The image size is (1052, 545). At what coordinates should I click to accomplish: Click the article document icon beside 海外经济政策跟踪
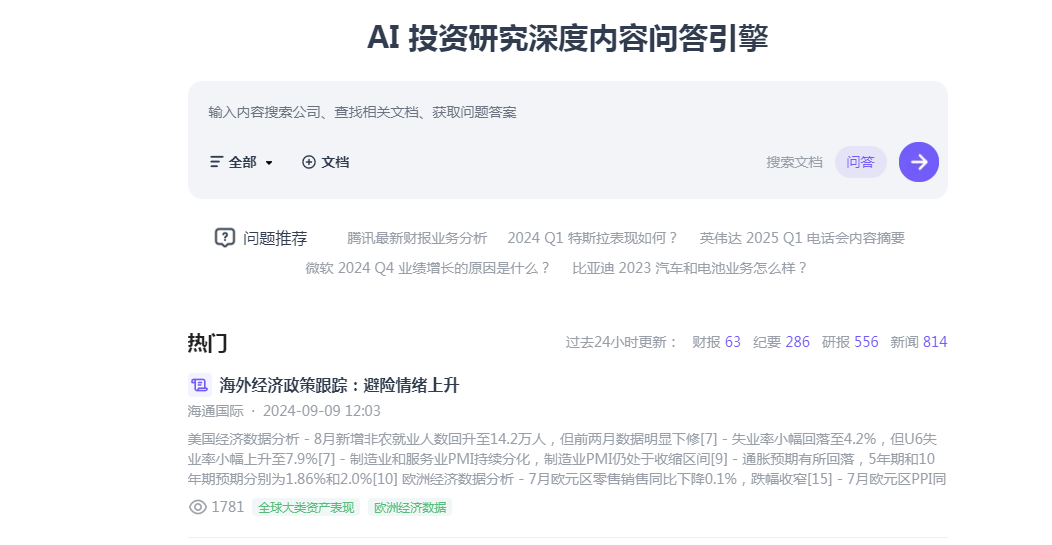[x=199, y=385]
